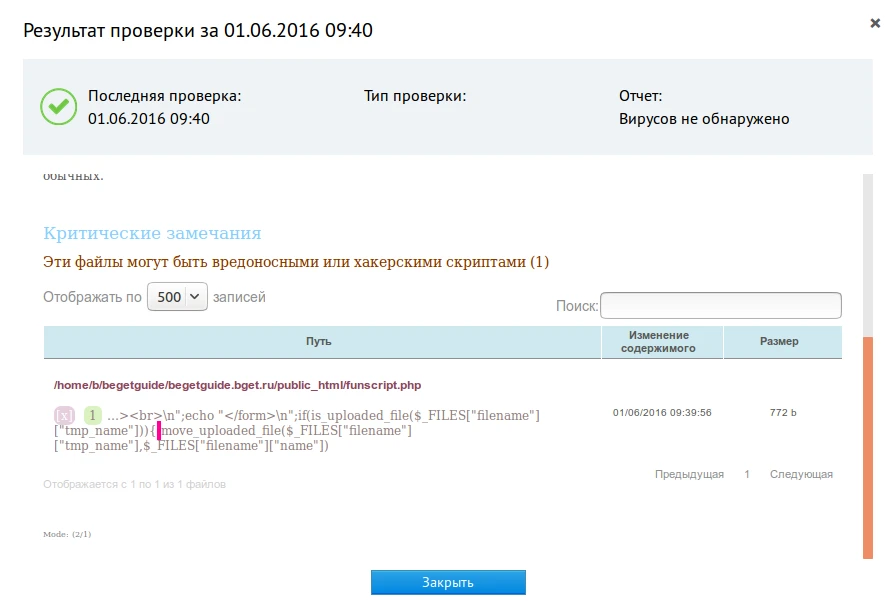The image size is (896, 615).
Task: Go to Следующая page
Action: click(801, 474)
